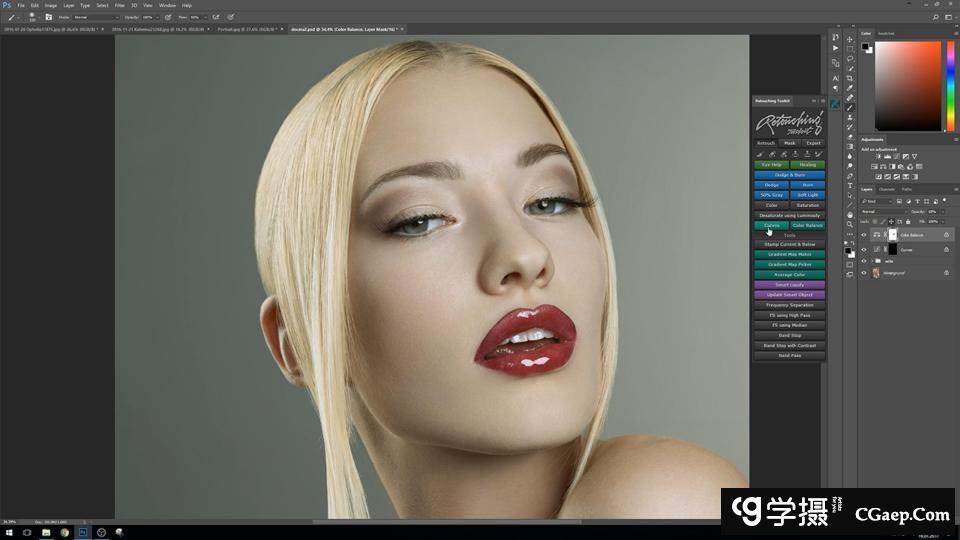Screen dimensions: 960x540
Task: Click the Frequency Separation button
Action: click(789, 305)
